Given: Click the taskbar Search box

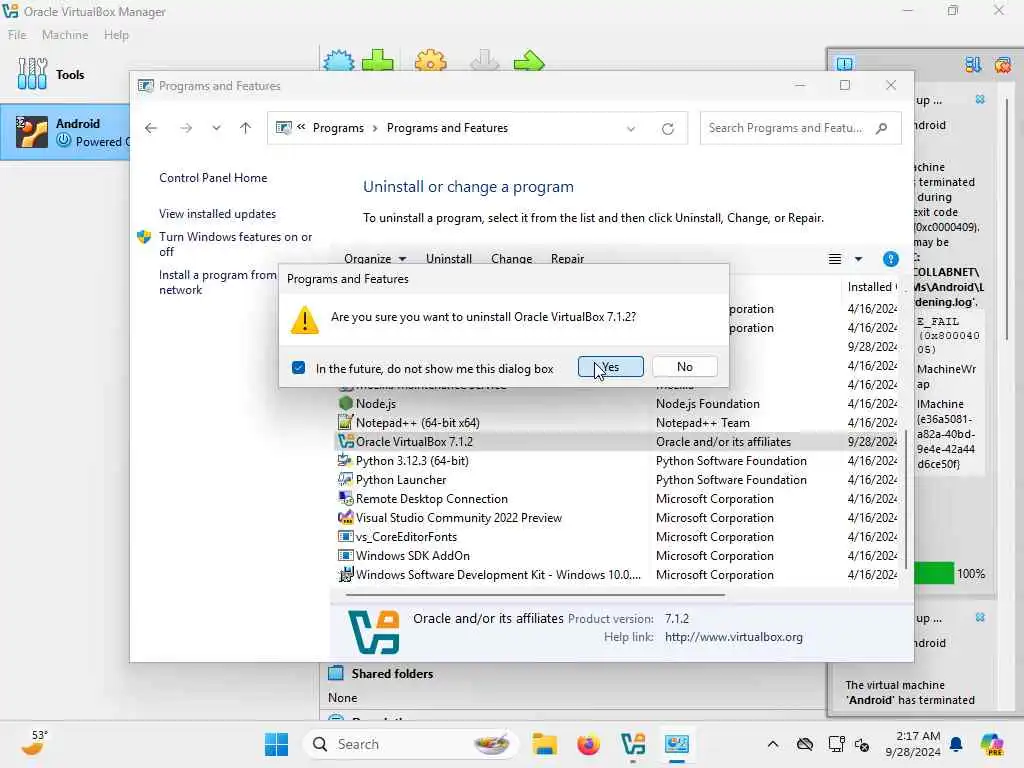Looking at the screenshot, I should [x=411, y=744].
